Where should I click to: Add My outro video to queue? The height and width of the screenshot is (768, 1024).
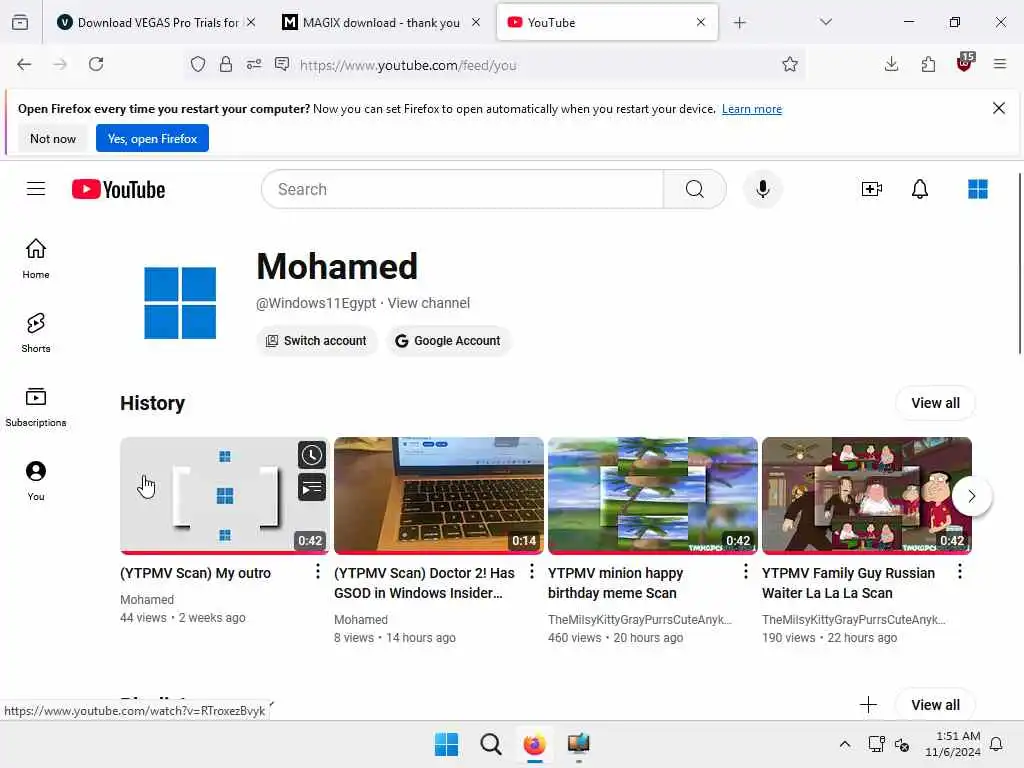click(312, 487)
